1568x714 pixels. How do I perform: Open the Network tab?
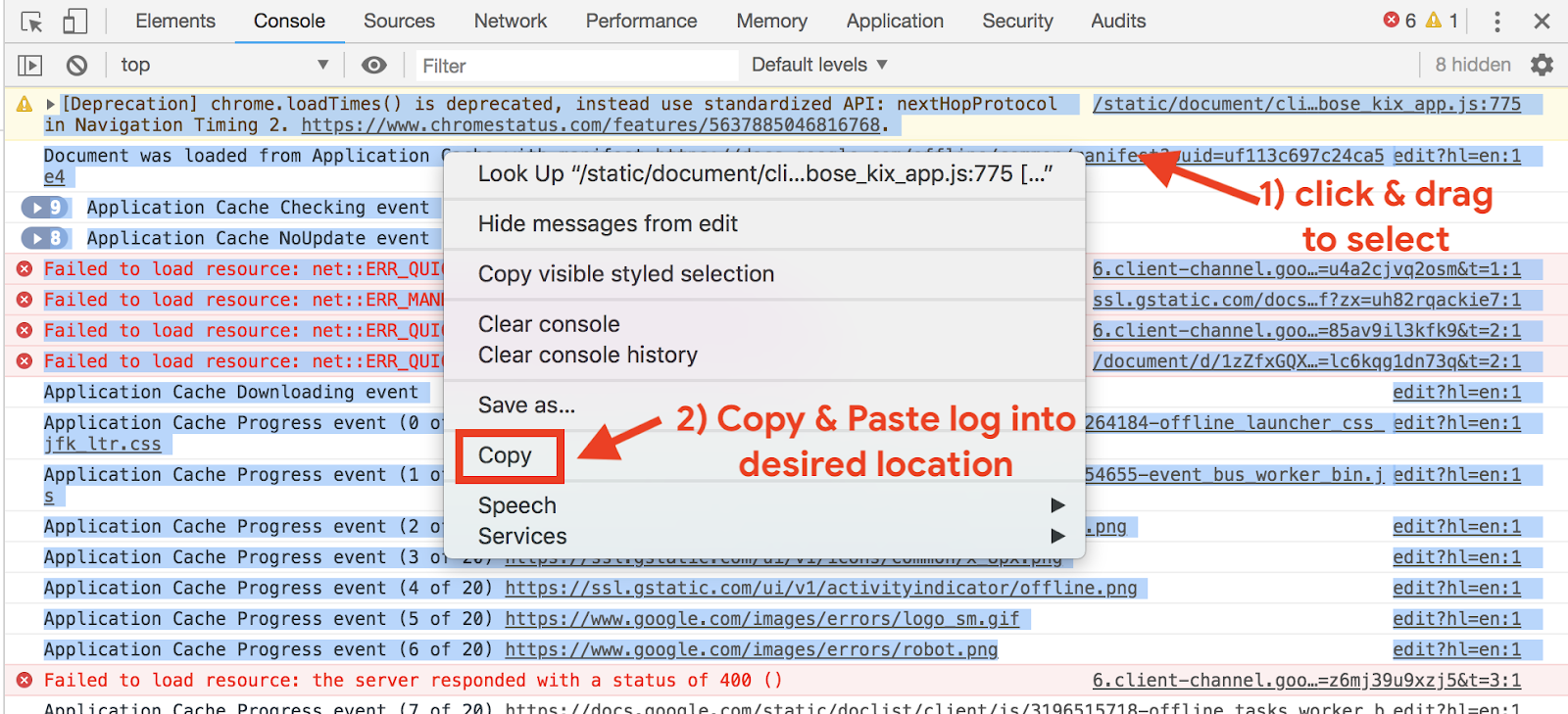click(x=511, y=21)
